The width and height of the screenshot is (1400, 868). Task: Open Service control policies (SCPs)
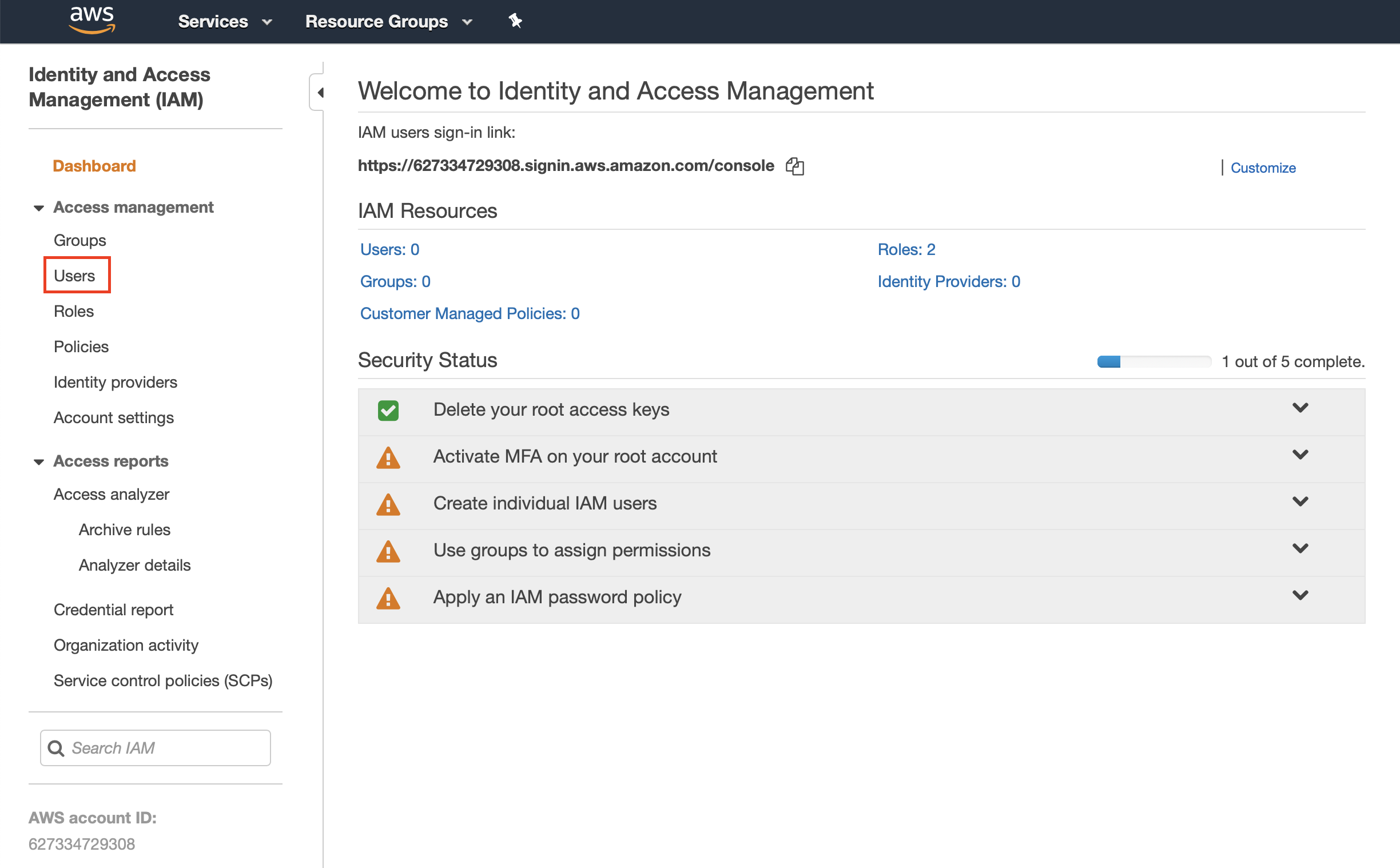click(163, 681)
